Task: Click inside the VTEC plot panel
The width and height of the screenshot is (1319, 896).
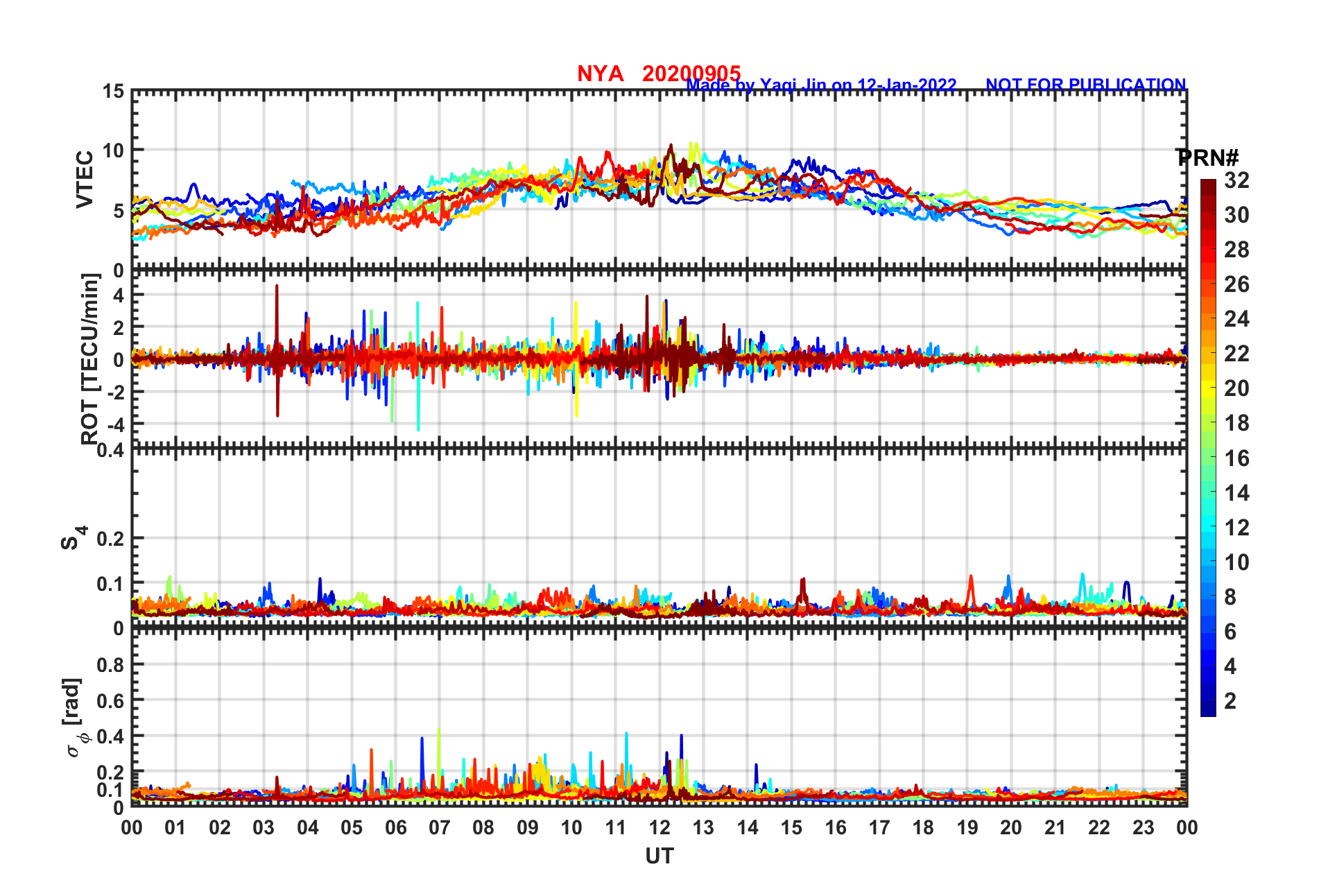Action: tap(659, 180)
